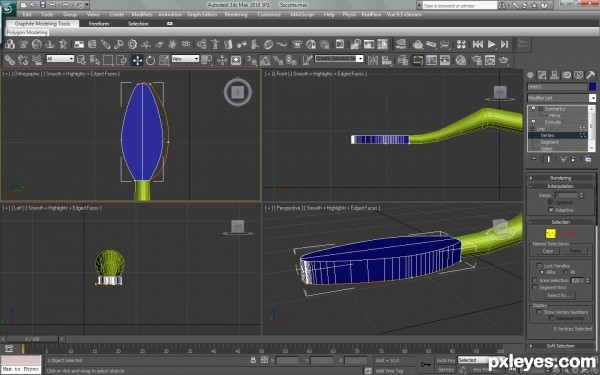The width and height of the screenshot is (600, 375).
Task: Click the Bind to Space Warp icon
Action: pyautogui.click(x=37, y=60)
